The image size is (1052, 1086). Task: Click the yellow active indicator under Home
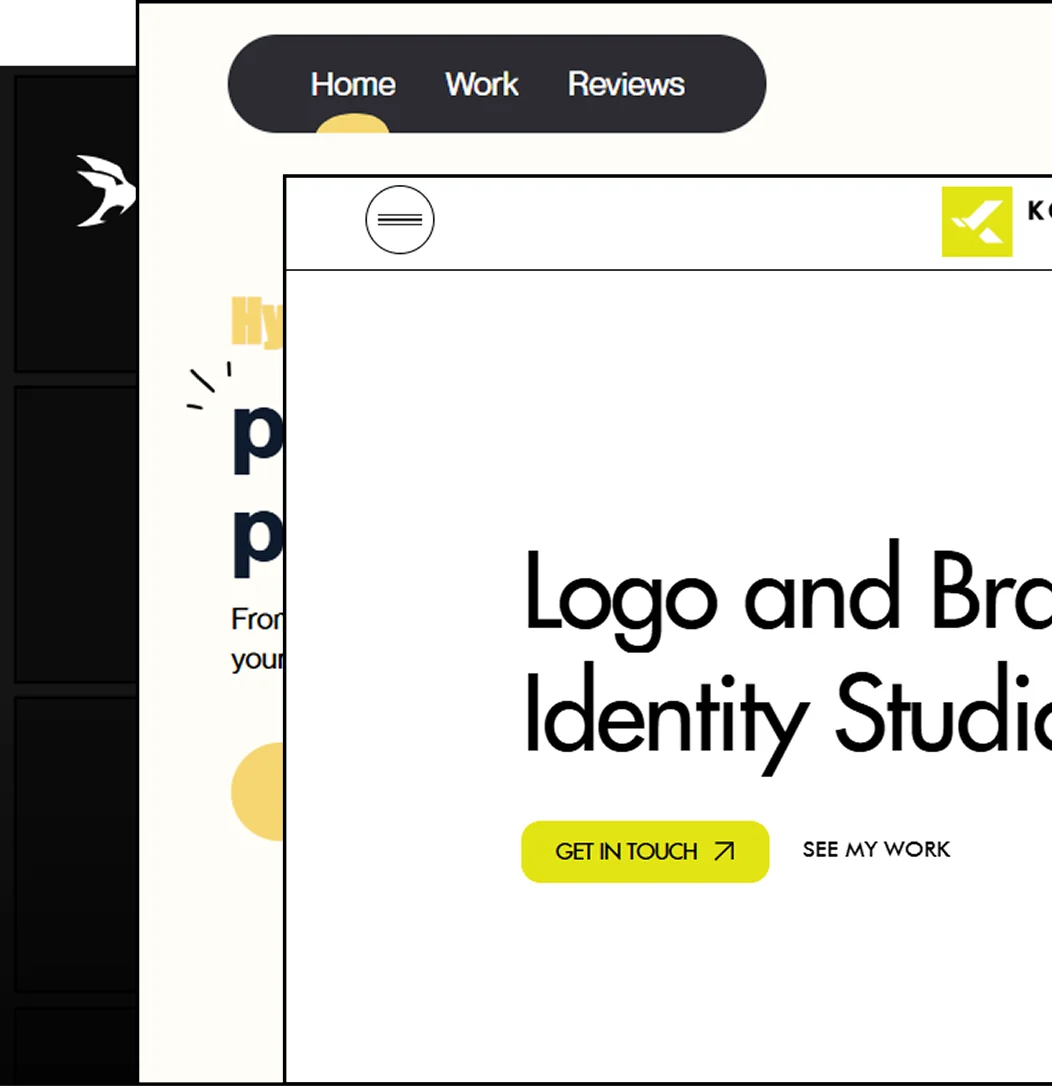(x=352, y=124)
